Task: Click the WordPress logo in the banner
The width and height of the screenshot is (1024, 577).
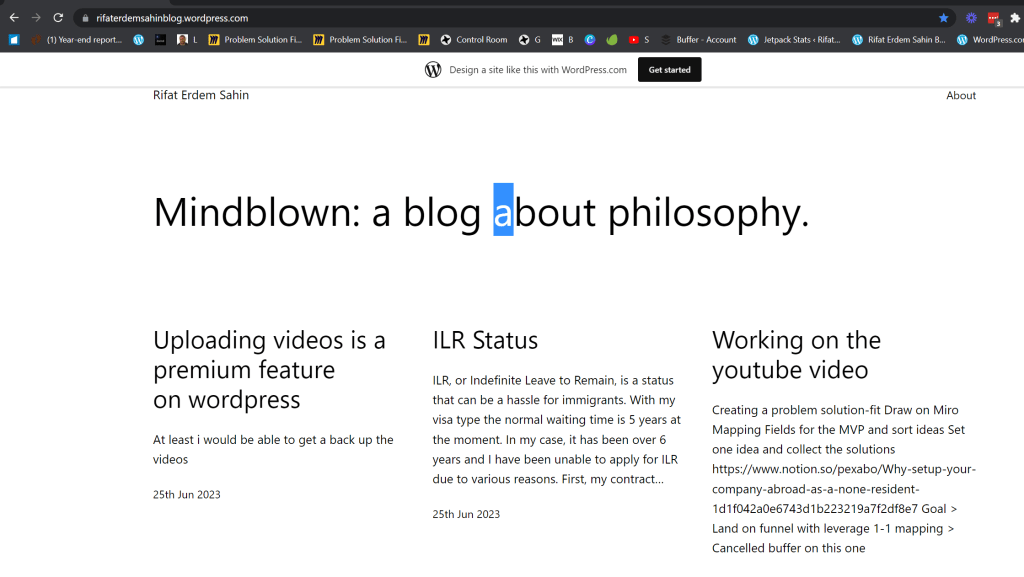Action: pos(433,70)
